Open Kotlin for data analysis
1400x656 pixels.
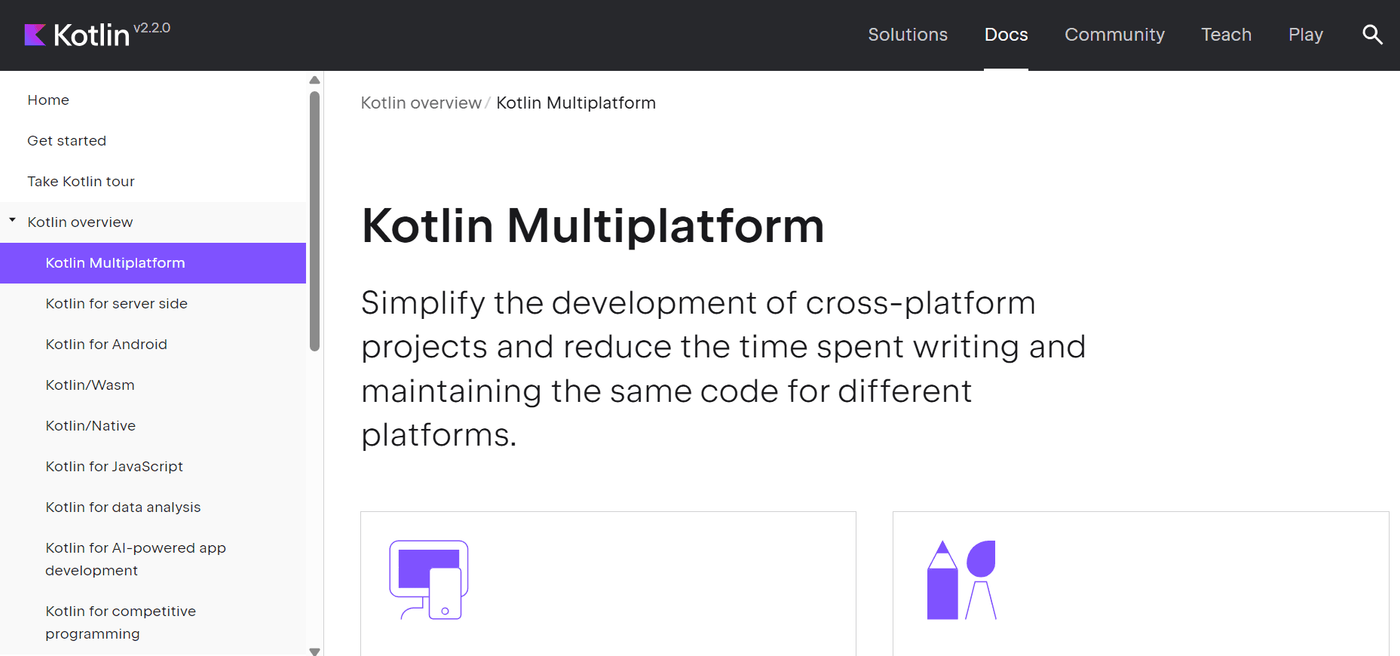point(153,507)
